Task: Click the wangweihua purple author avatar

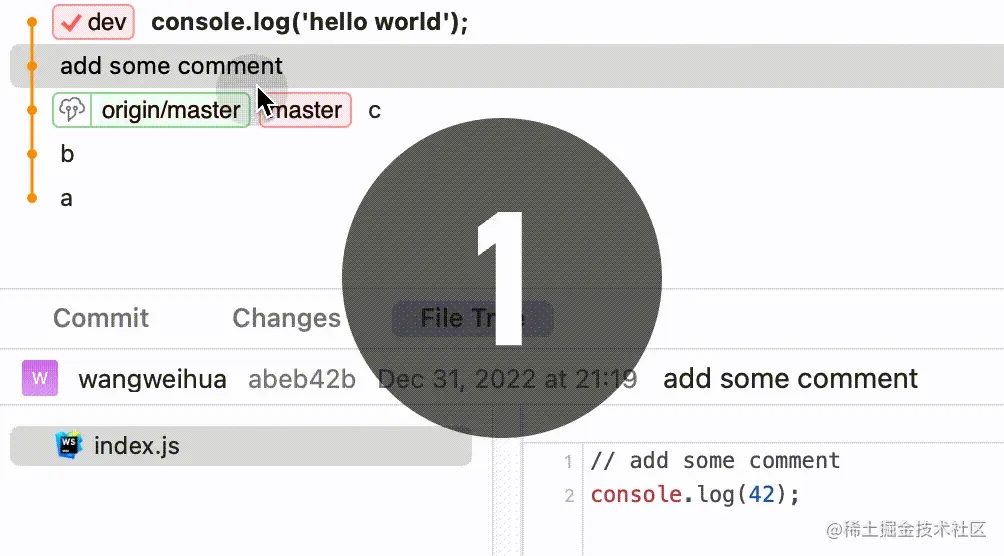Action: pos(40,379)
